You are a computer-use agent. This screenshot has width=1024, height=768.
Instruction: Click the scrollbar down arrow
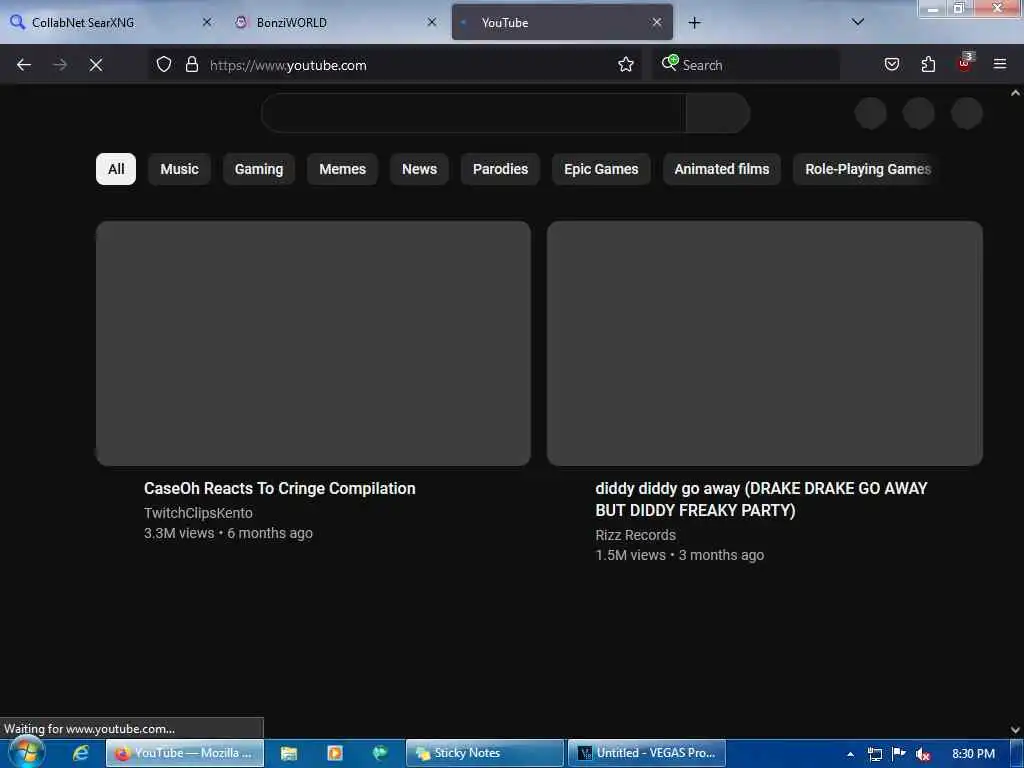point(1015,729)
